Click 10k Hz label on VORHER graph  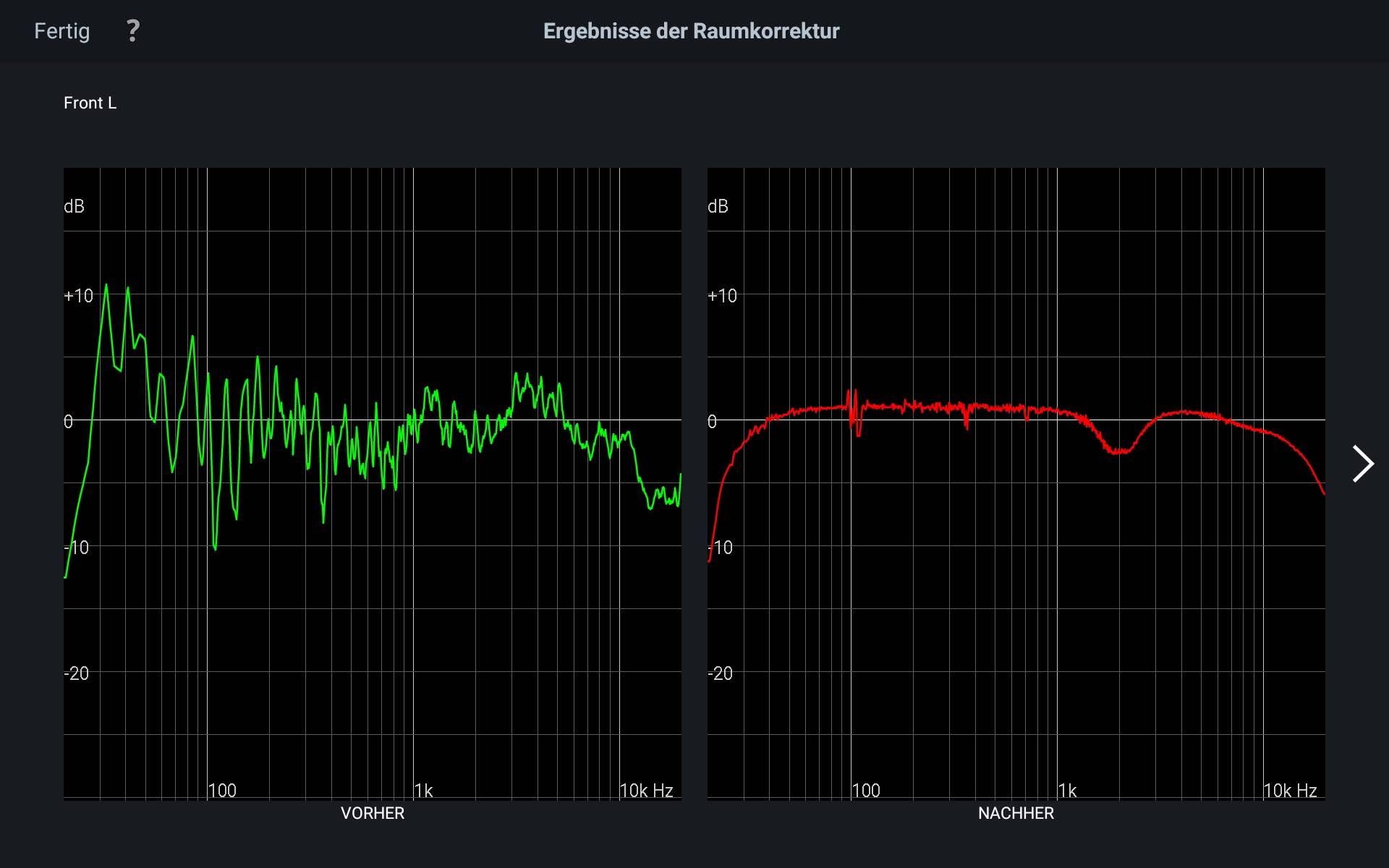pyautogui.click(x=646, y=791)
